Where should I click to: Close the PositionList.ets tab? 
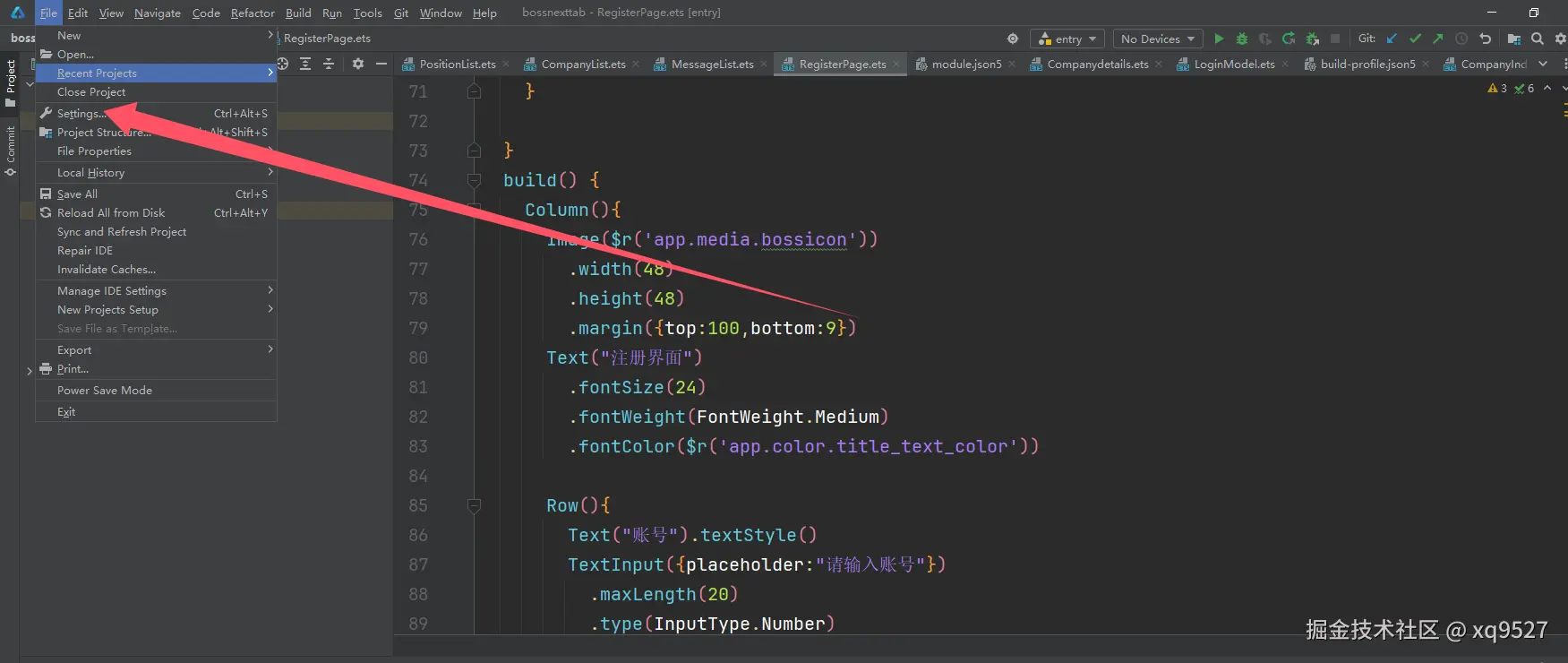(x=506, y=65)
